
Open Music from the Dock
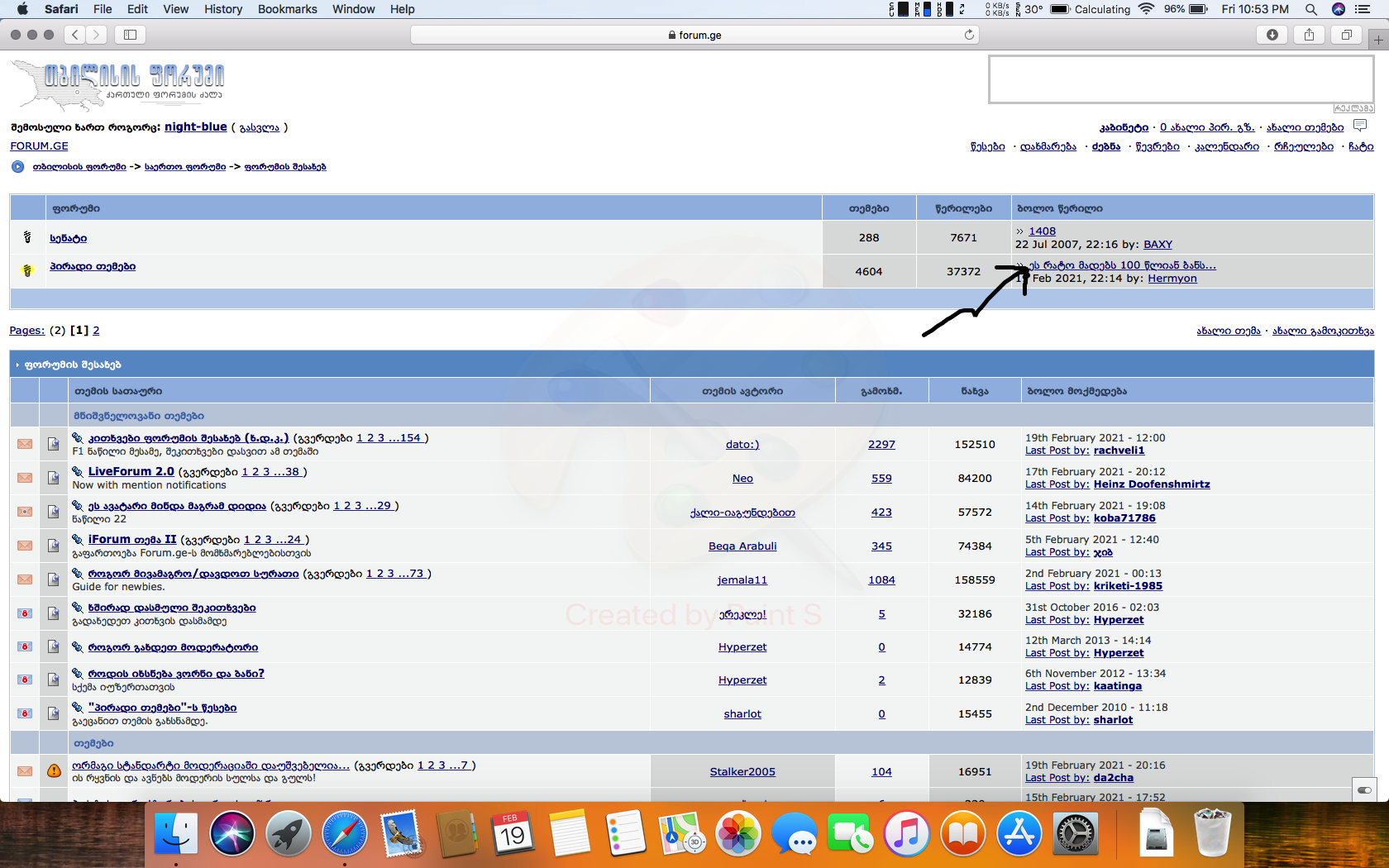point(907,833)
